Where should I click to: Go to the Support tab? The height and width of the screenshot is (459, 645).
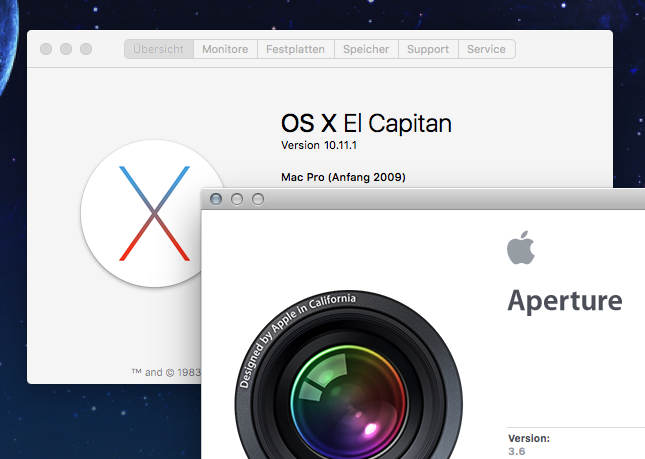coord(428,49)
